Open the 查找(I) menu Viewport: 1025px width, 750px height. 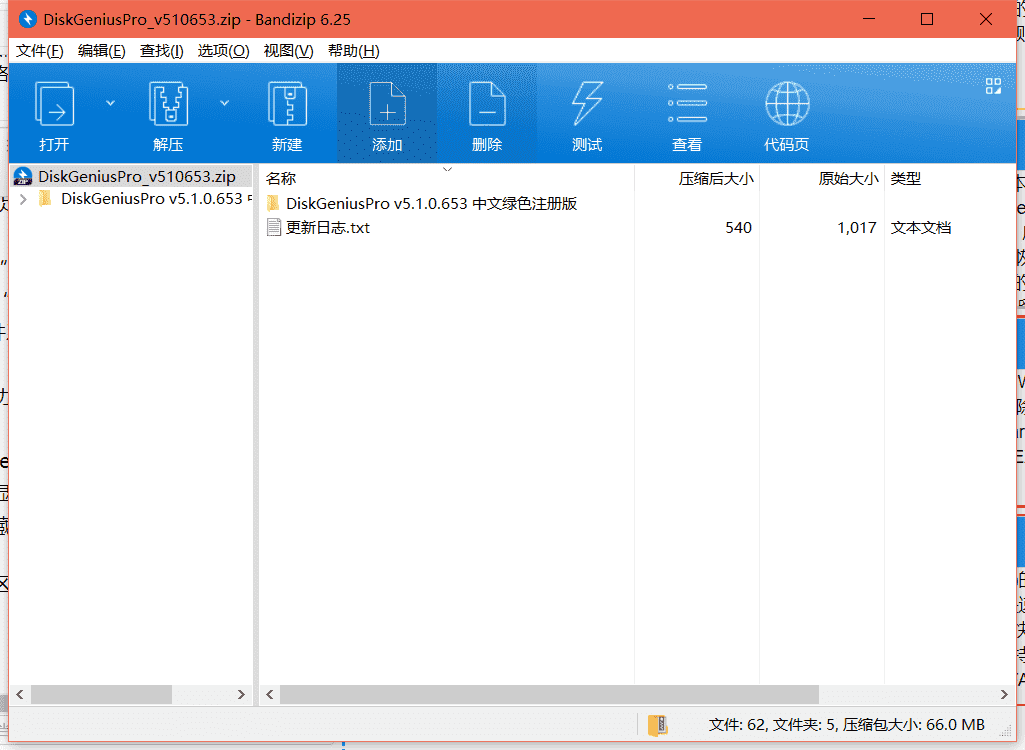pyautogui.click(x=161, y=51)
